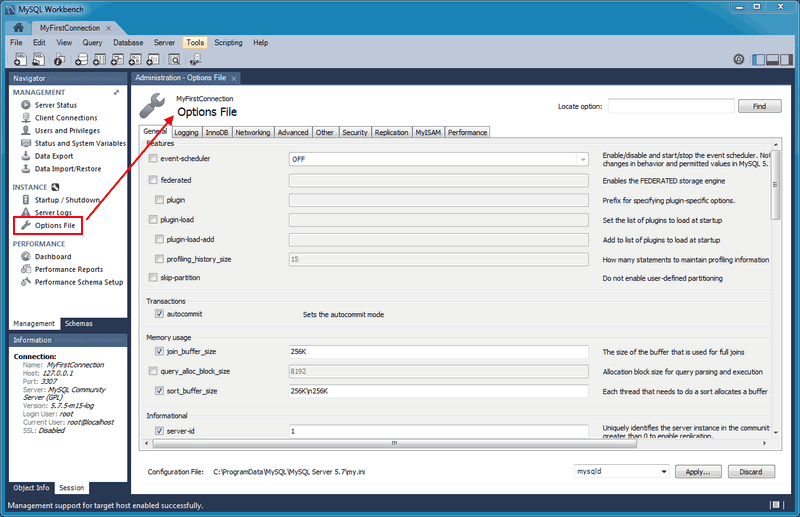Click the create new function icon
The image size is (800, 517).
point(153,59)
